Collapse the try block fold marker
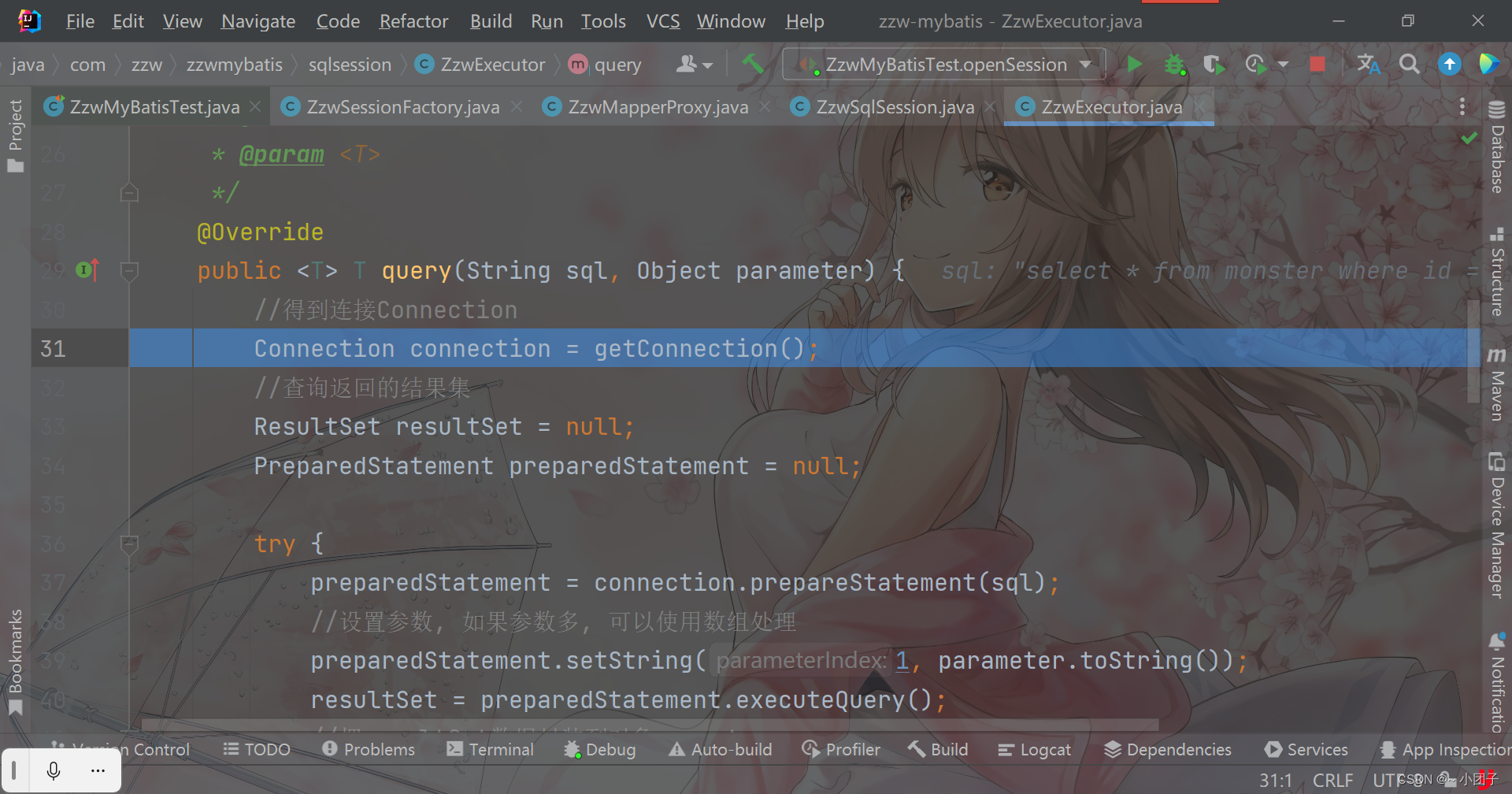 point(129,544)
